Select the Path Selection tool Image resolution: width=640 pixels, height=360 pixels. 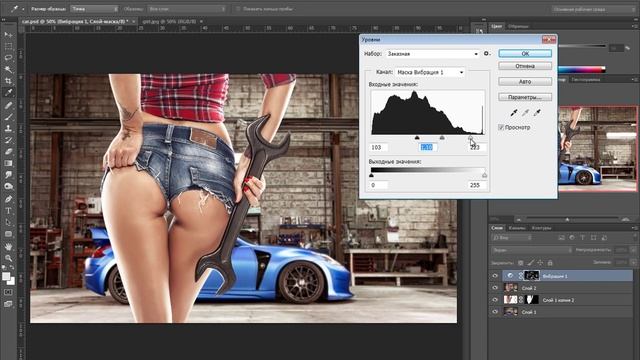(x=8, y=222)
